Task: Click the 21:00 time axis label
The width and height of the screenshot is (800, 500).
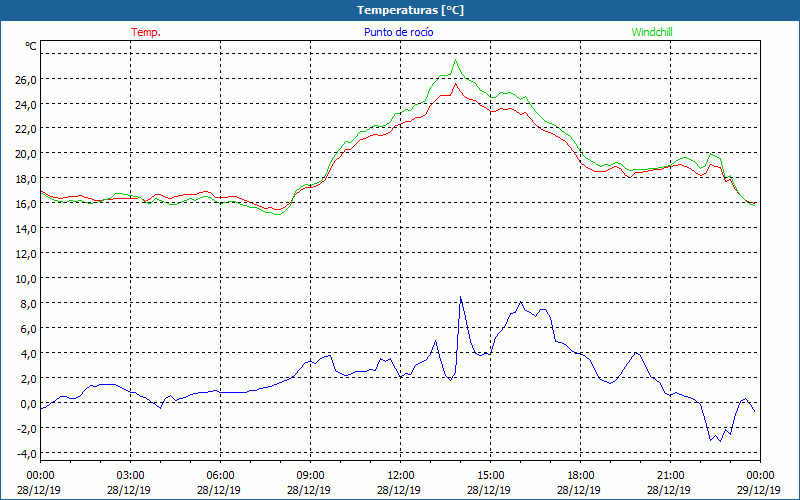Action: tap(670, 476)
